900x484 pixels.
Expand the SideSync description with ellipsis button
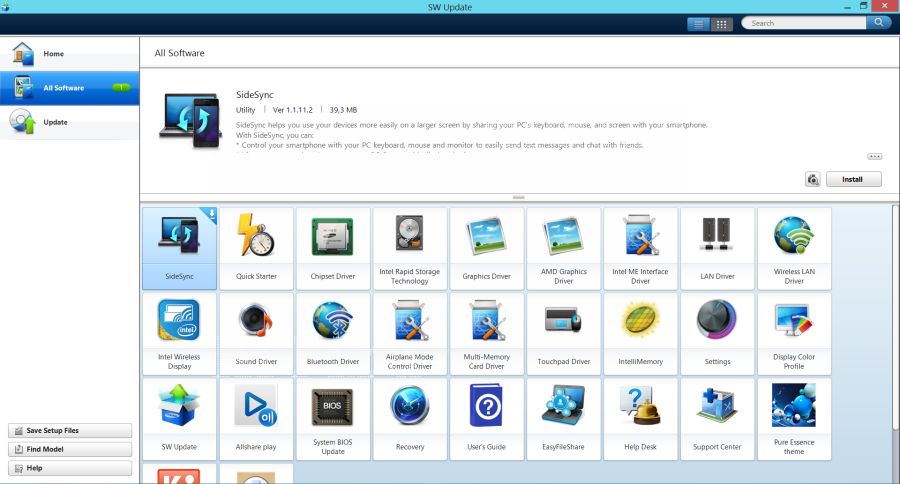[874, 157]
